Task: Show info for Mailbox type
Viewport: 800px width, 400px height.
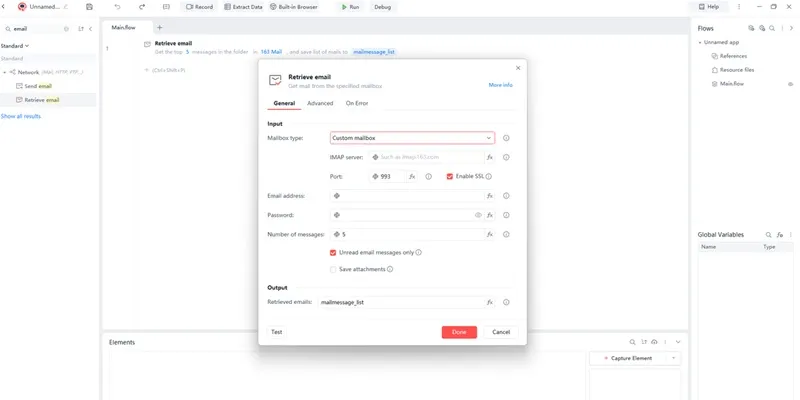Action: (506, 138)
